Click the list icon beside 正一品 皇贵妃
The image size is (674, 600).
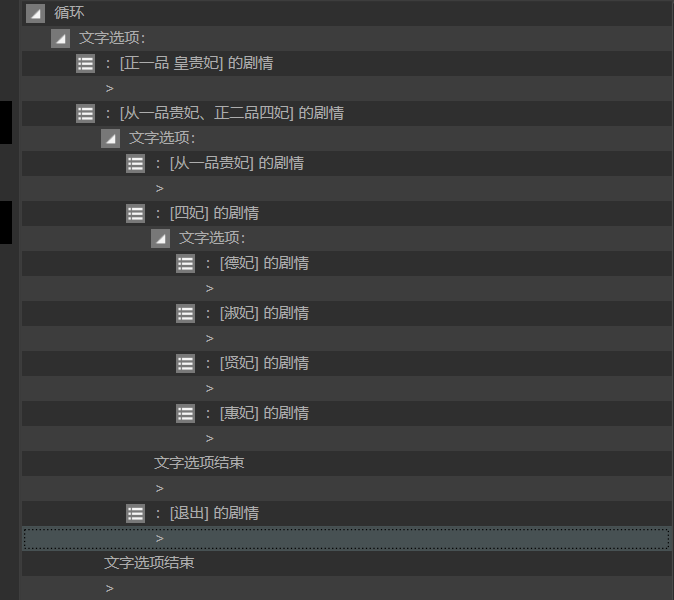(85, 63)
